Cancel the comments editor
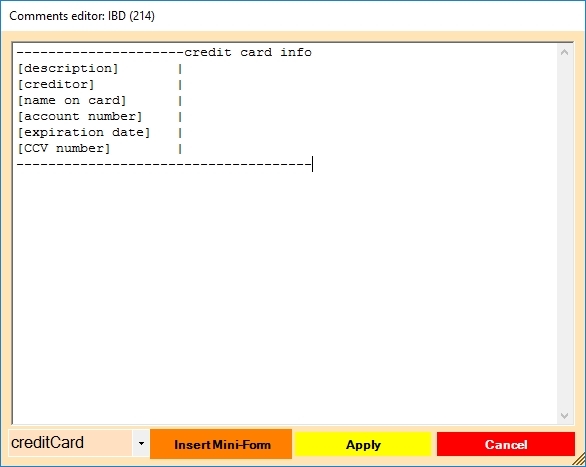 click(x=506, y=444)
